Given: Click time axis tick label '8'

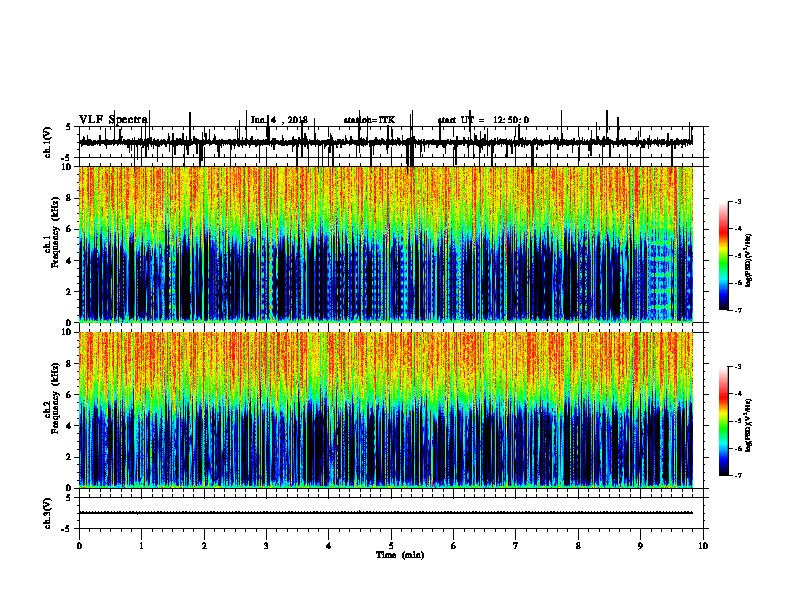Looking at the screenshot, I should click(x=578, y=546).
